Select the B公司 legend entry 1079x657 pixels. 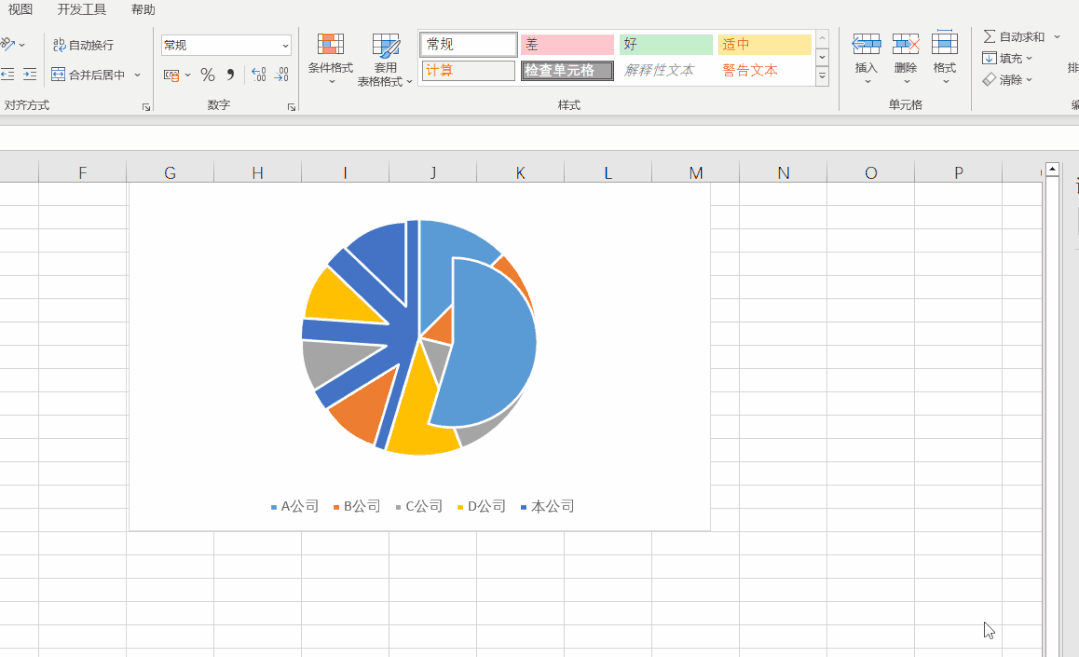(357, 506)
